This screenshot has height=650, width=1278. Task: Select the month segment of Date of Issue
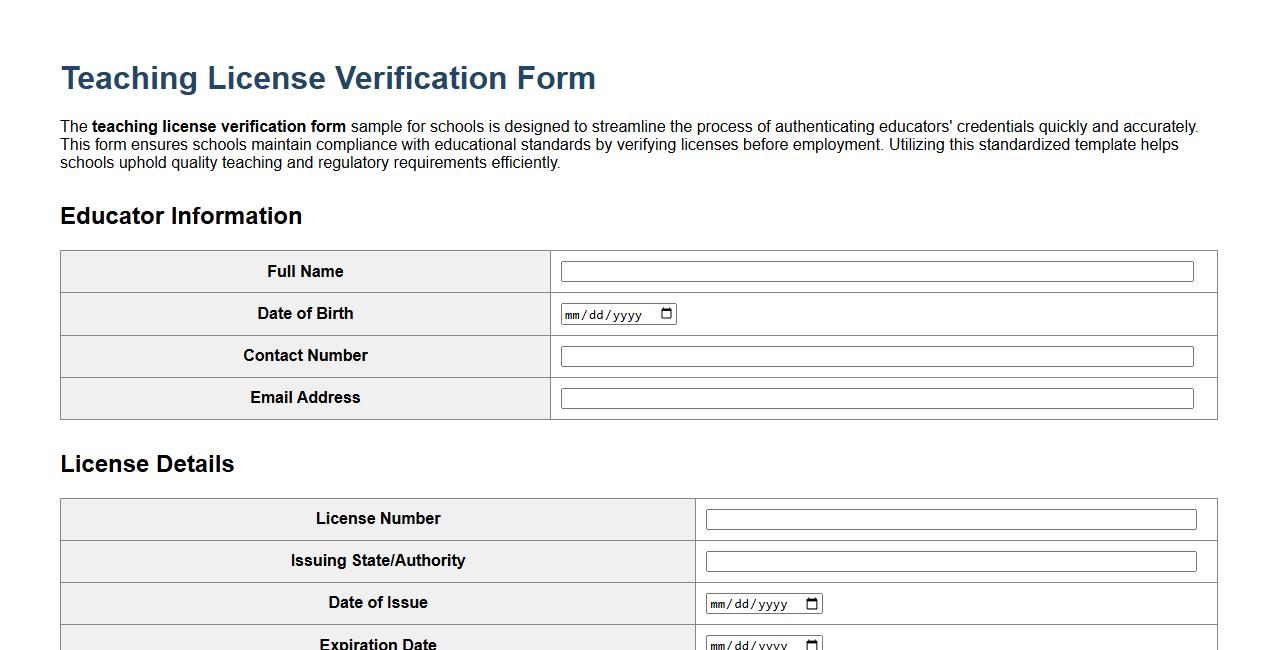click(717, 603)
